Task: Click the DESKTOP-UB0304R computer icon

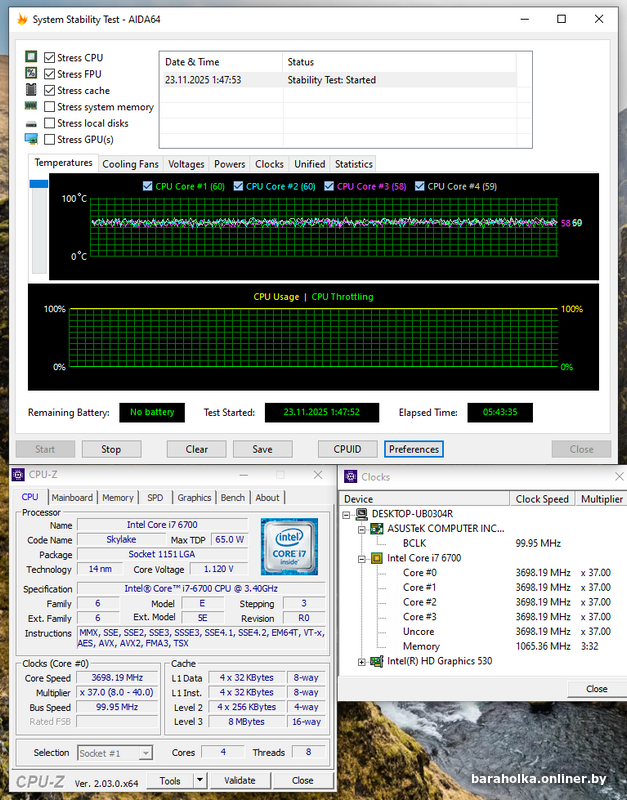Action: [x=362, y=514]
